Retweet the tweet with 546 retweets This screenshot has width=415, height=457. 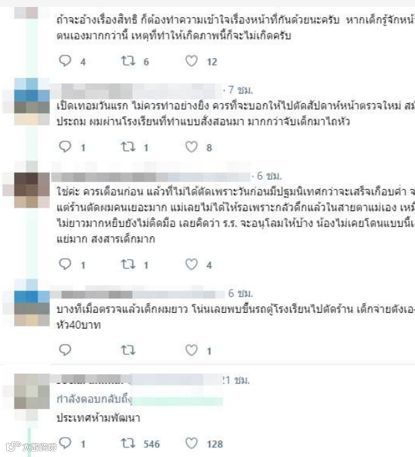click(128, 443)
